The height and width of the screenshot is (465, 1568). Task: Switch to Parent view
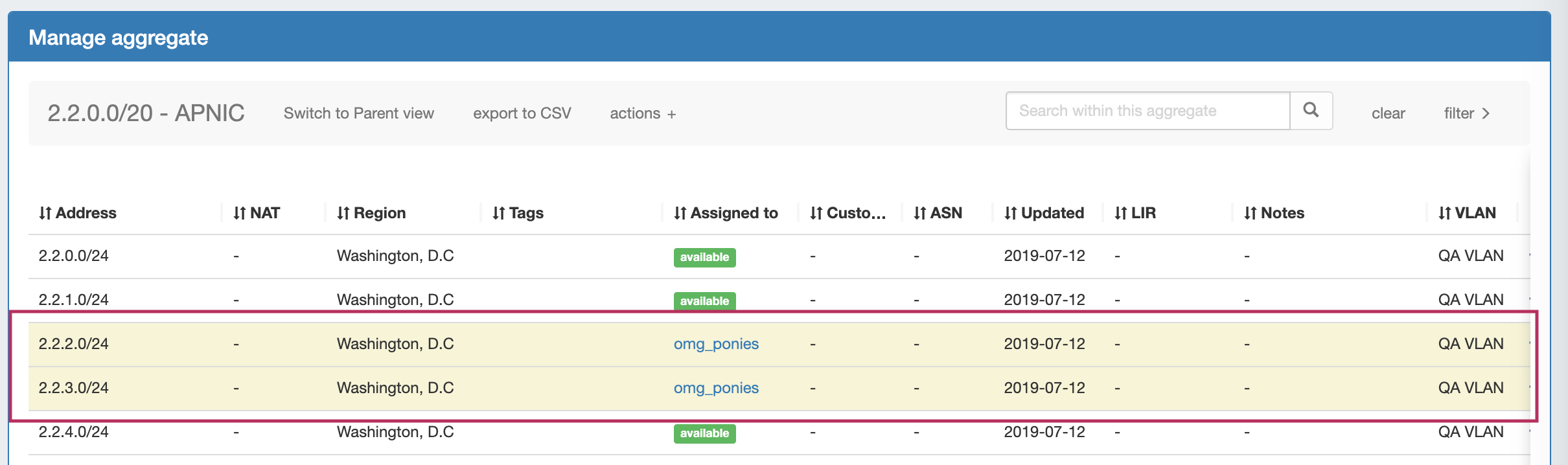tap(359, 113)
